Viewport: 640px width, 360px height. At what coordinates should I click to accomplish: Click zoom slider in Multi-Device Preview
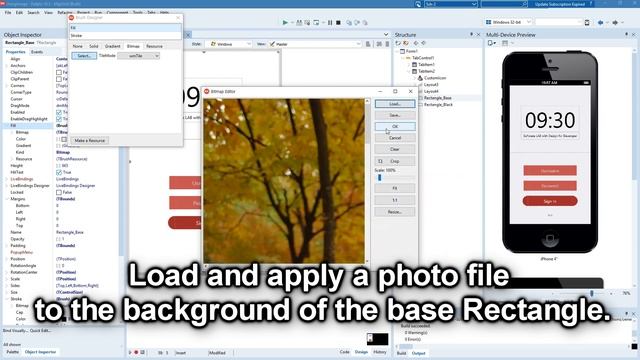pos(591,293)
